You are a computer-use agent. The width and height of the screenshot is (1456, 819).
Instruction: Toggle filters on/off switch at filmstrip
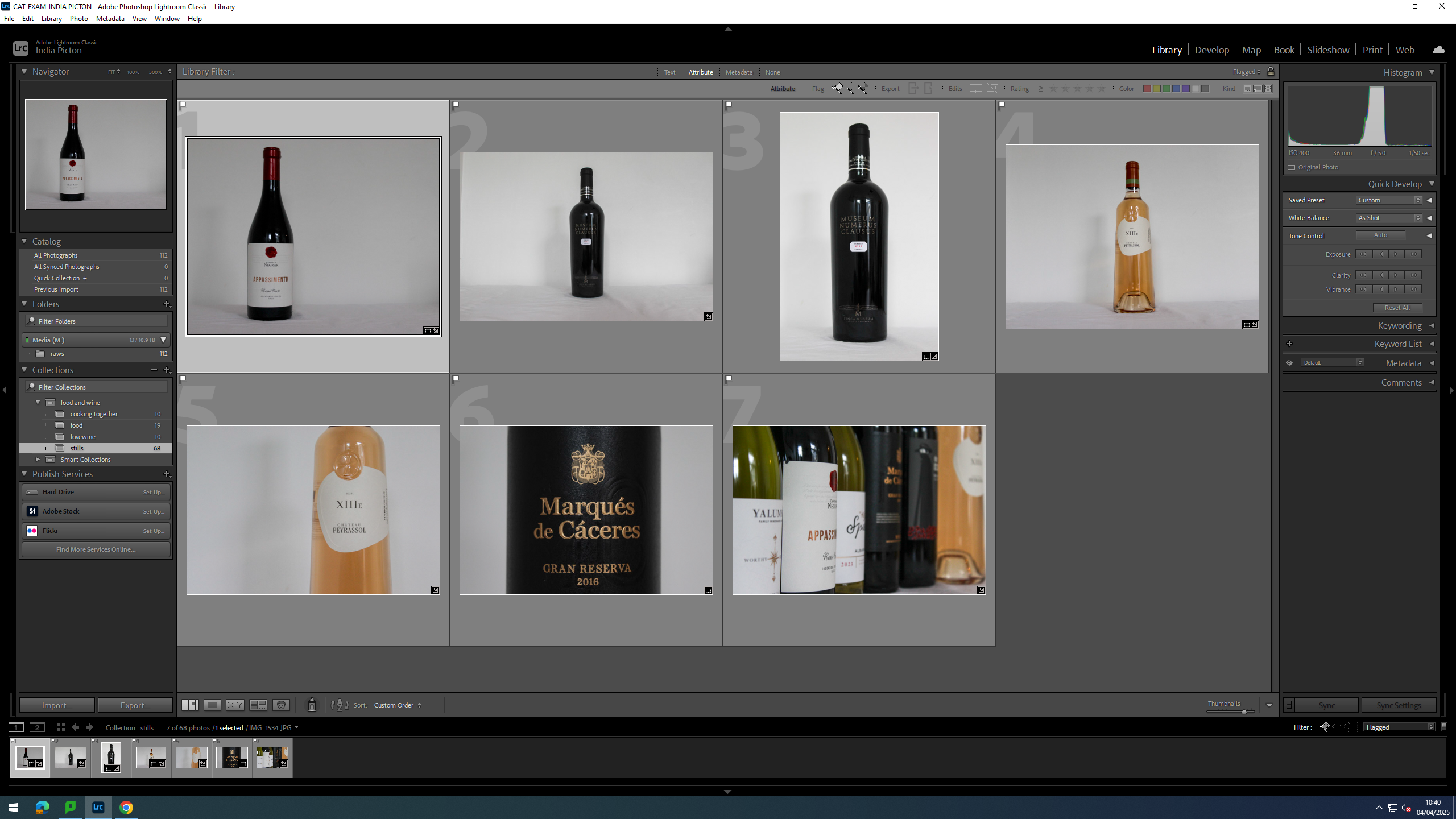[1443, 727]
